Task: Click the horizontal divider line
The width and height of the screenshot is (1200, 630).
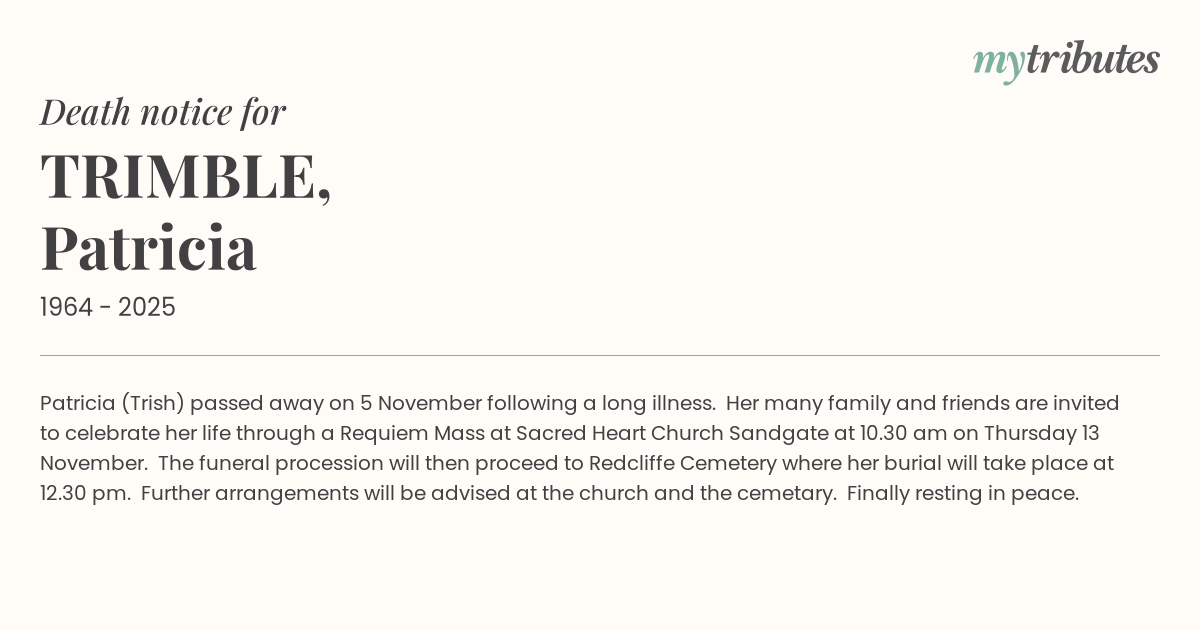Action: coord(600,355)
